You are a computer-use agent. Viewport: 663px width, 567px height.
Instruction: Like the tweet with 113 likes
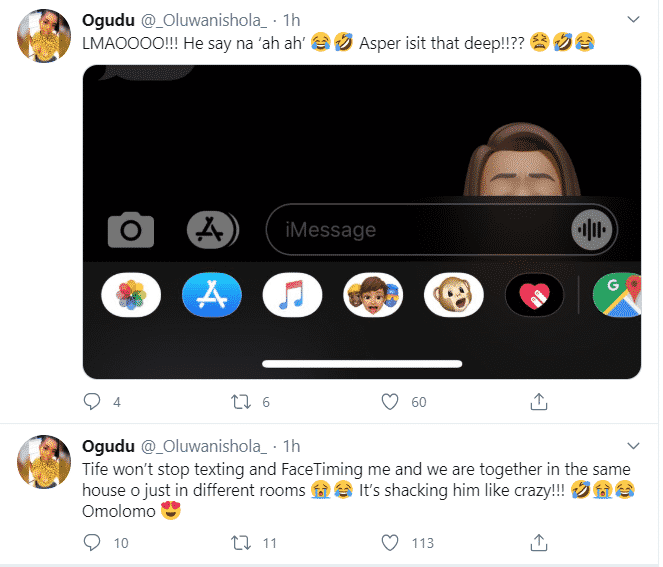click(392, 543)
